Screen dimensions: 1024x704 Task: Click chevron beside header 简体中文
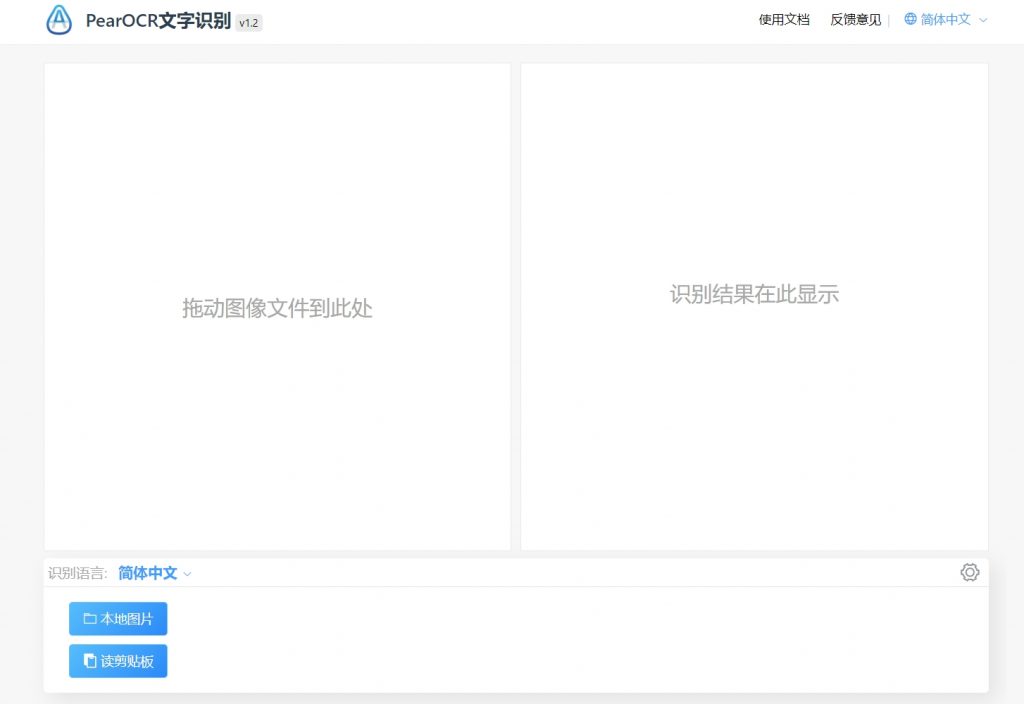pyautogui.click(x=983, y=20)
